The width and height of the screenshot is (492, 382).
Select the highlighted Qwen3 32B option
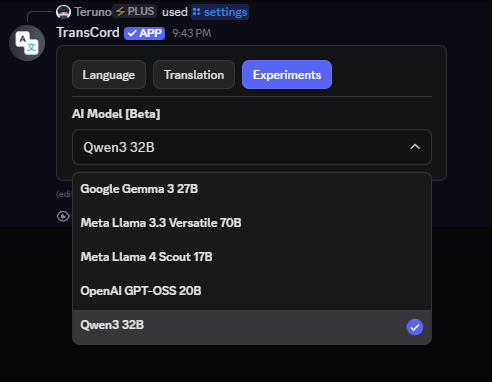coord(252,327)
